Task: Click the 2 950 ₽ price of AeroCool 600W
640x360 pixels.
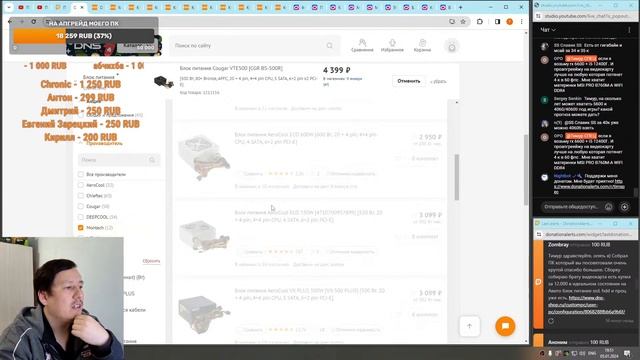Action: click(430, 137)
